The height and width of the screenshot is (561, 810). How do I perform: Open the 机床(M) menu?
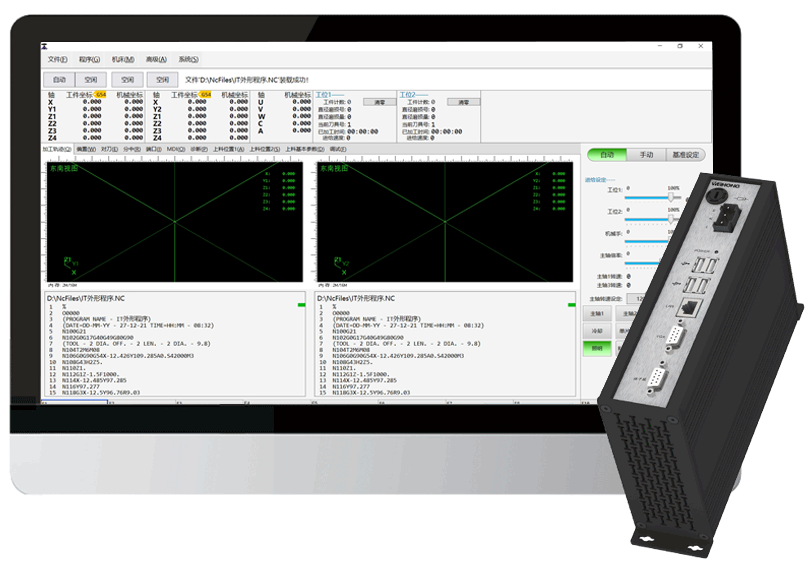click(121, 59)
